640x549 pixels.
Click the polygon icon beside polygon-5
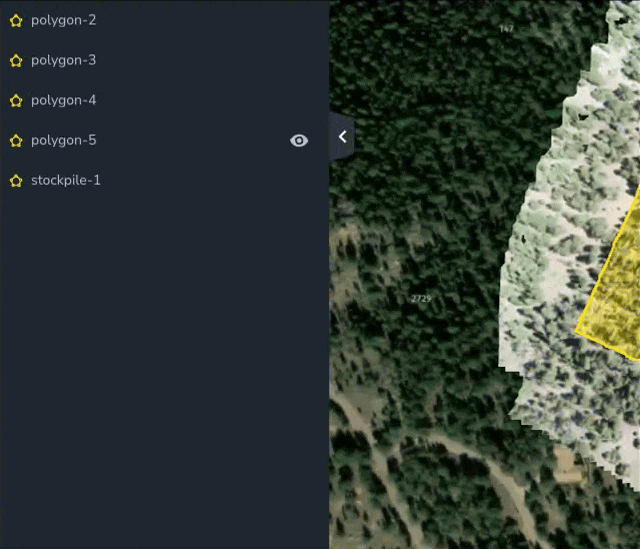16,140
